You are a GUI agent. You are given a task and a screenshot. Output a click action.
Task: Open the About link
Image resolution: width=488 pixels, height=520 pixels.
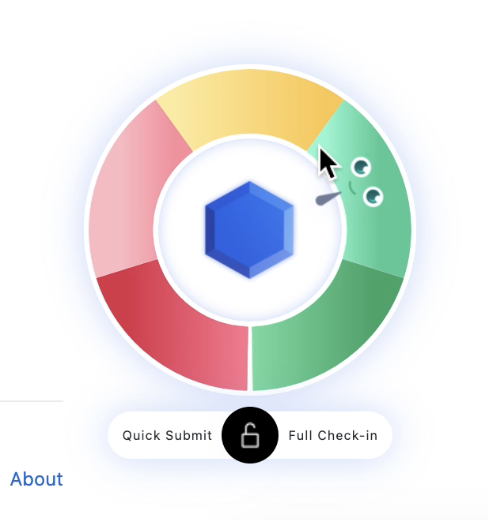click(37, 479)
